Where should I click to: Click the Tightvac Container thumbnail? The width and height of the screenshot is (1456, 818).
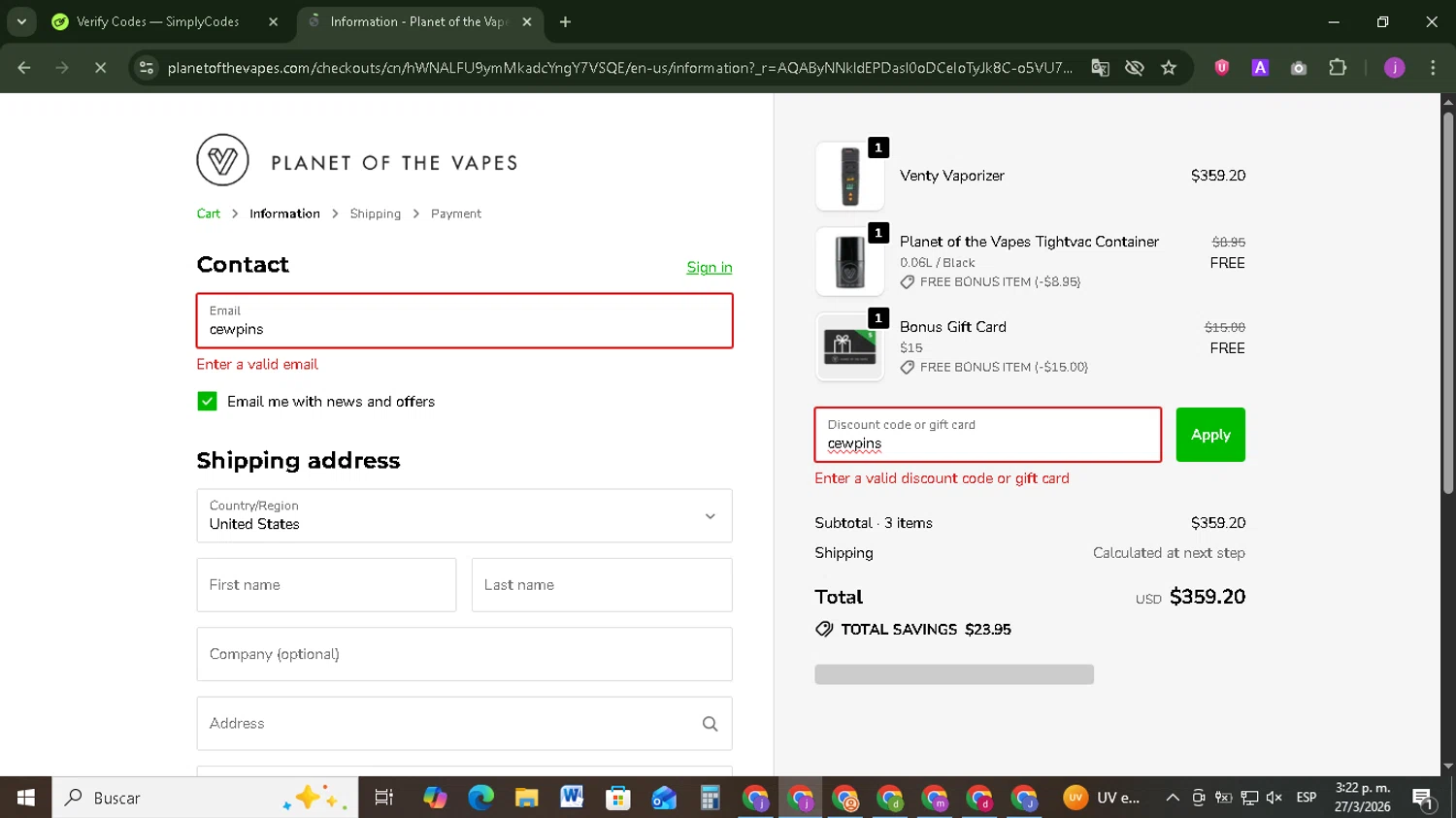coord(849,261)
